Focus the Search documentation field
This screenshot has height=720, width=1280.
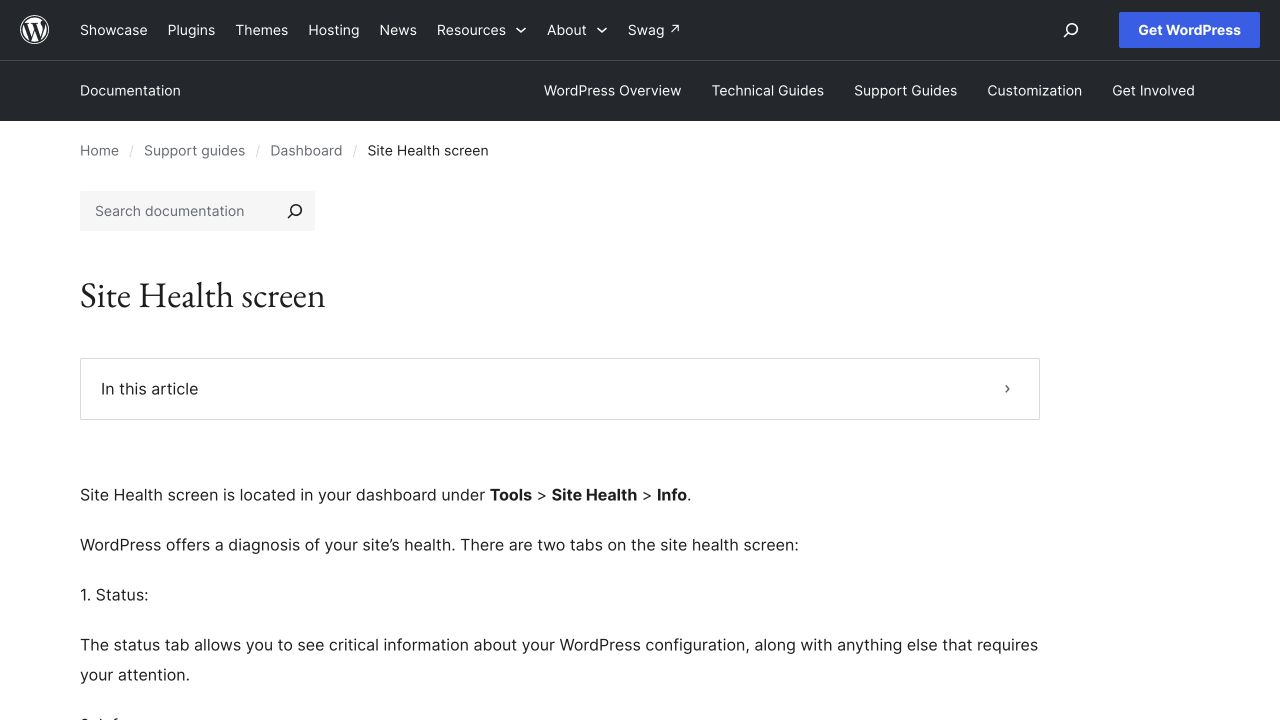pyautogui.click(x=178, y=211)
